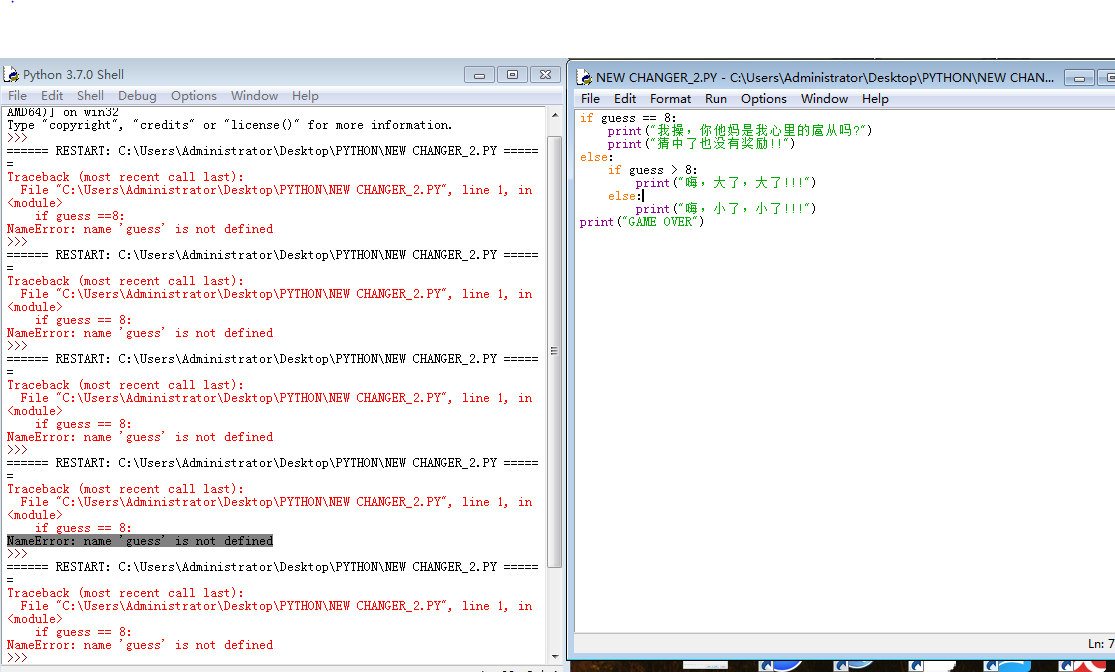Click the shell scrollbar down arrow
The height and width of the screenshot is (672, 1115).
click(x=555, y=657)
